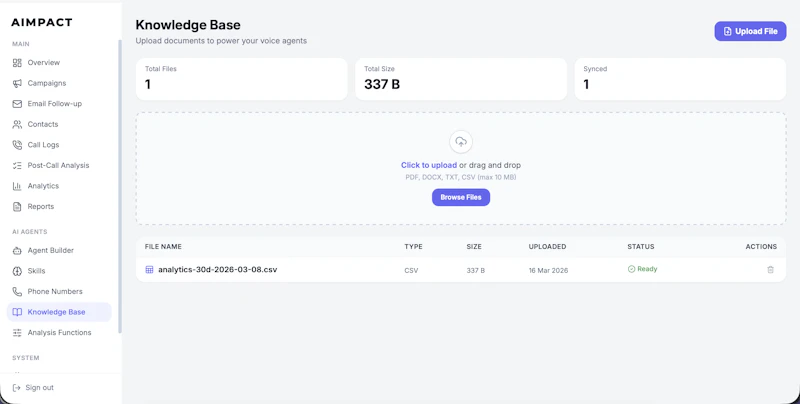800x404 pixels.
Task: Click the Upload File button
Action: 750,31
